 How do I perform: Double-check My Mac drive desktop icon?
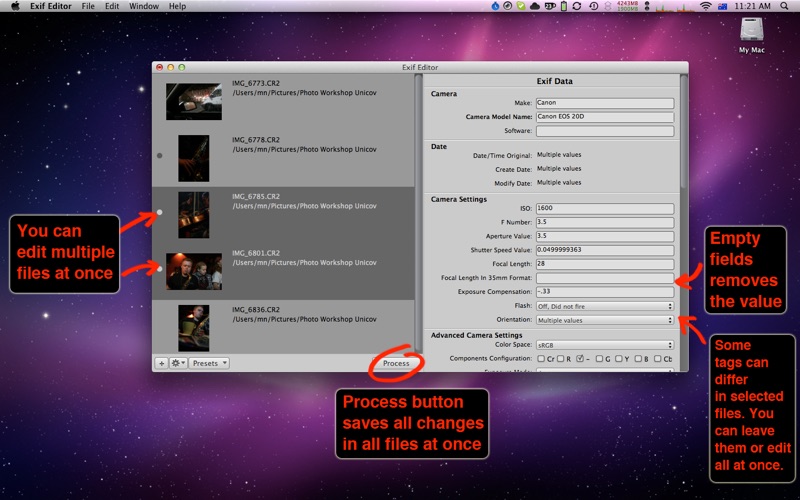point(751,32)
